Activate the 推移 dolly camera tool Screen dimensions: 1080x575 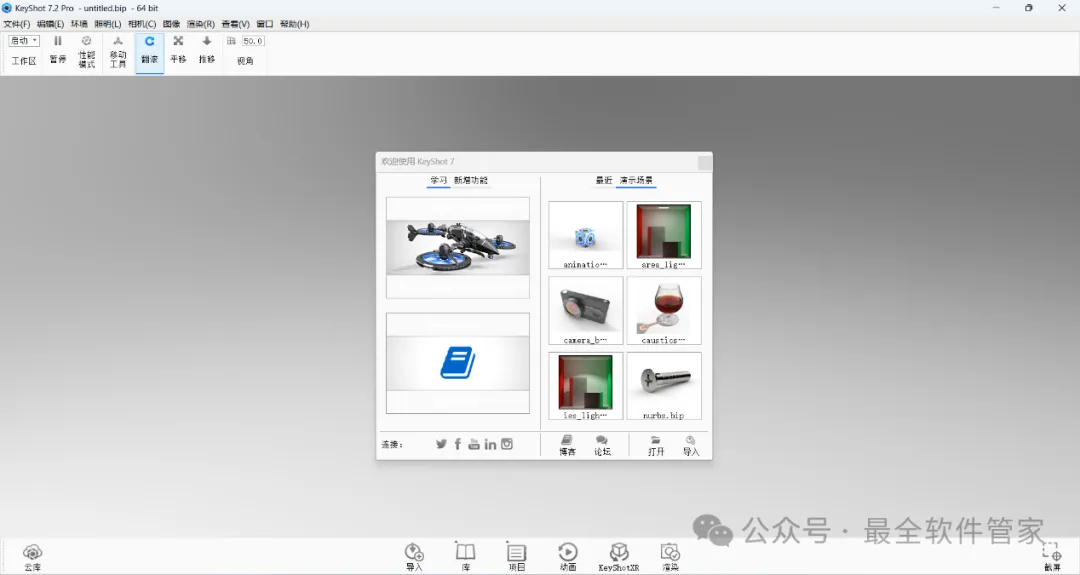click(207, 50)
